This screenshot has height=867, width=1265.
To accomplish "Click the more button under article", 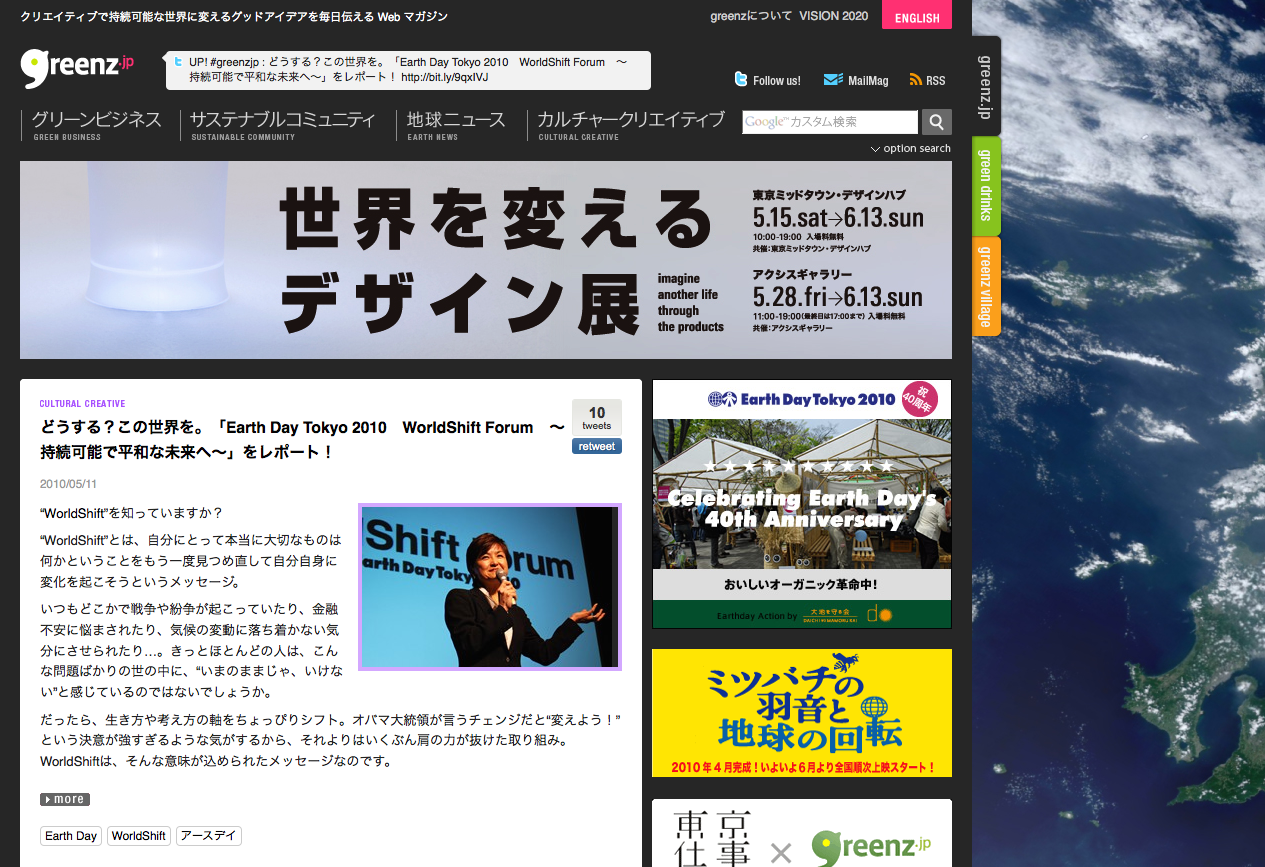I will (65, 799).
